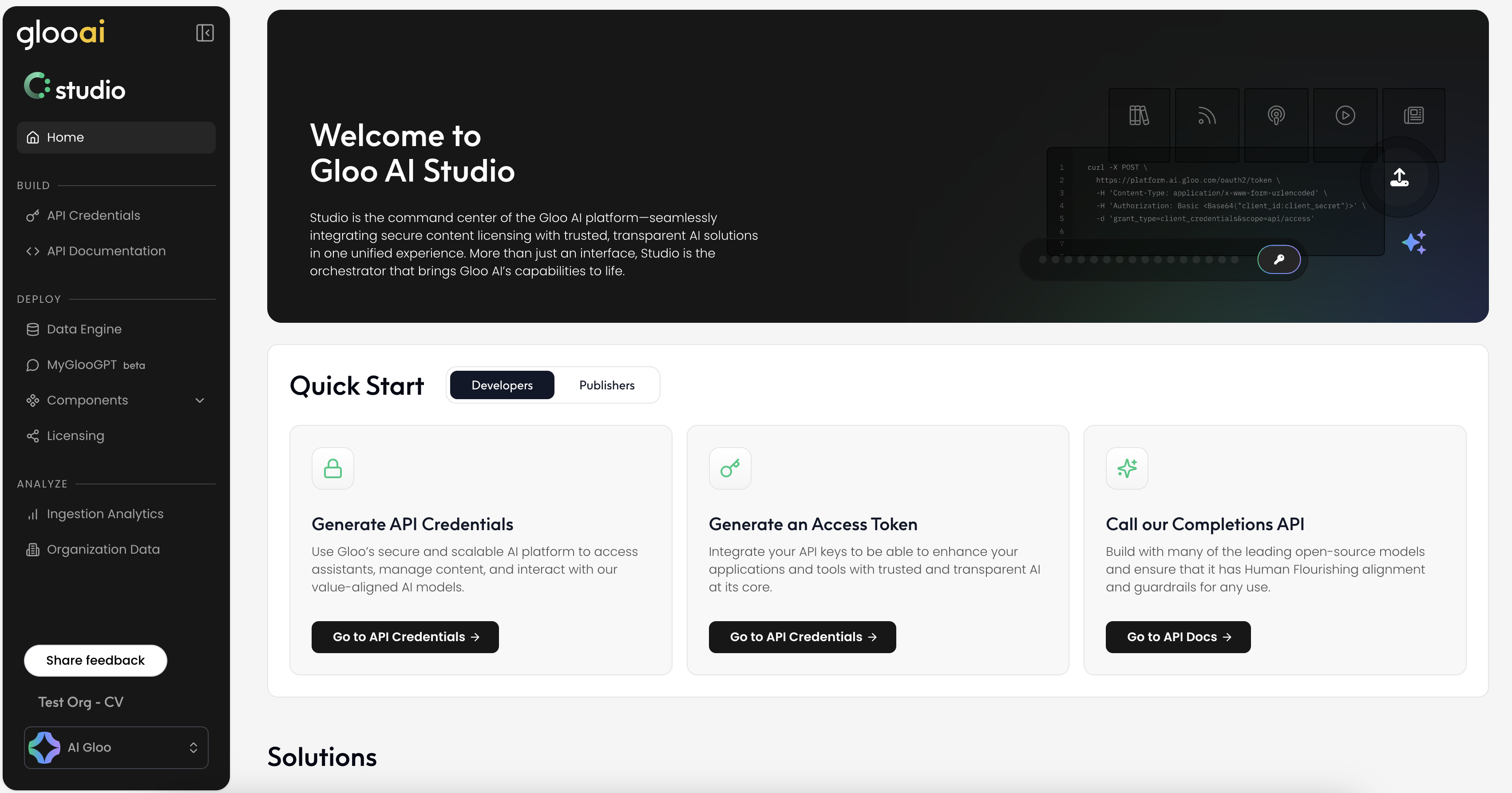This screenshot has height=793, width=1512.
Task: Collapse the sidebar panel icon
Action: pos(205,33)
